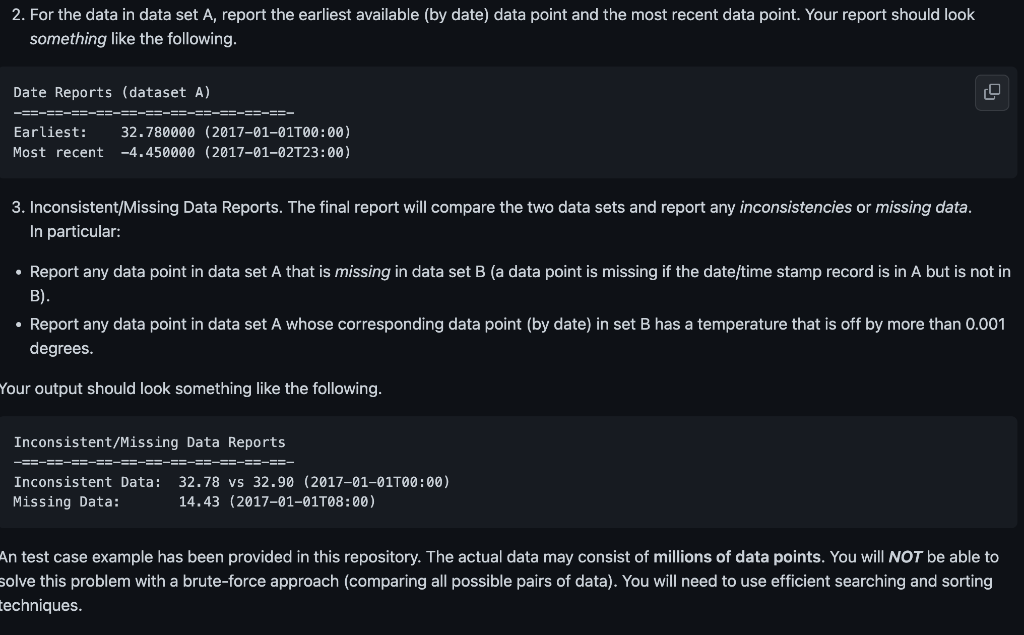Image resolution: width=1024 pixels, height=635 pixels.
Task: Click 'Your output should look something like' sentence
Action: [x=191, y=389]
